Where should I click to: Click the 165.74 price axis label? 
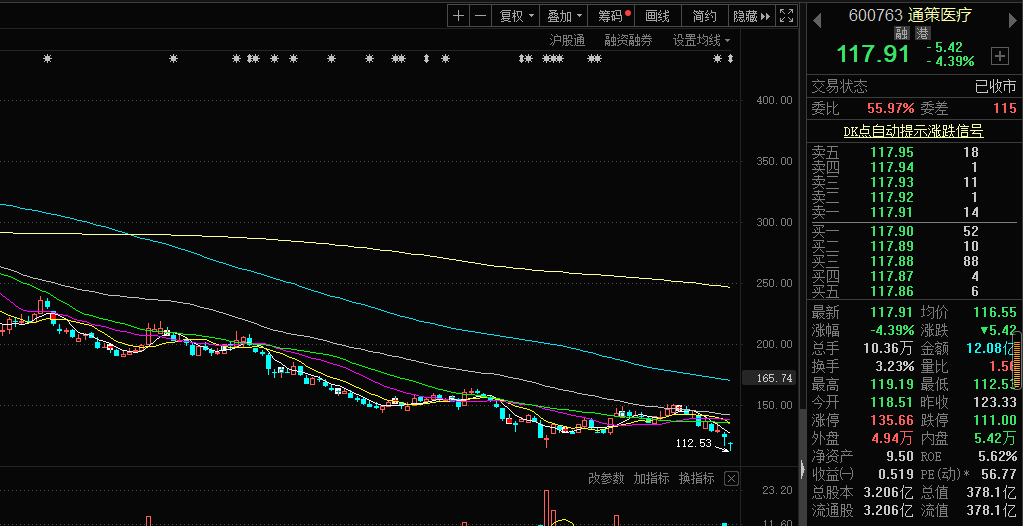(771, 378)
